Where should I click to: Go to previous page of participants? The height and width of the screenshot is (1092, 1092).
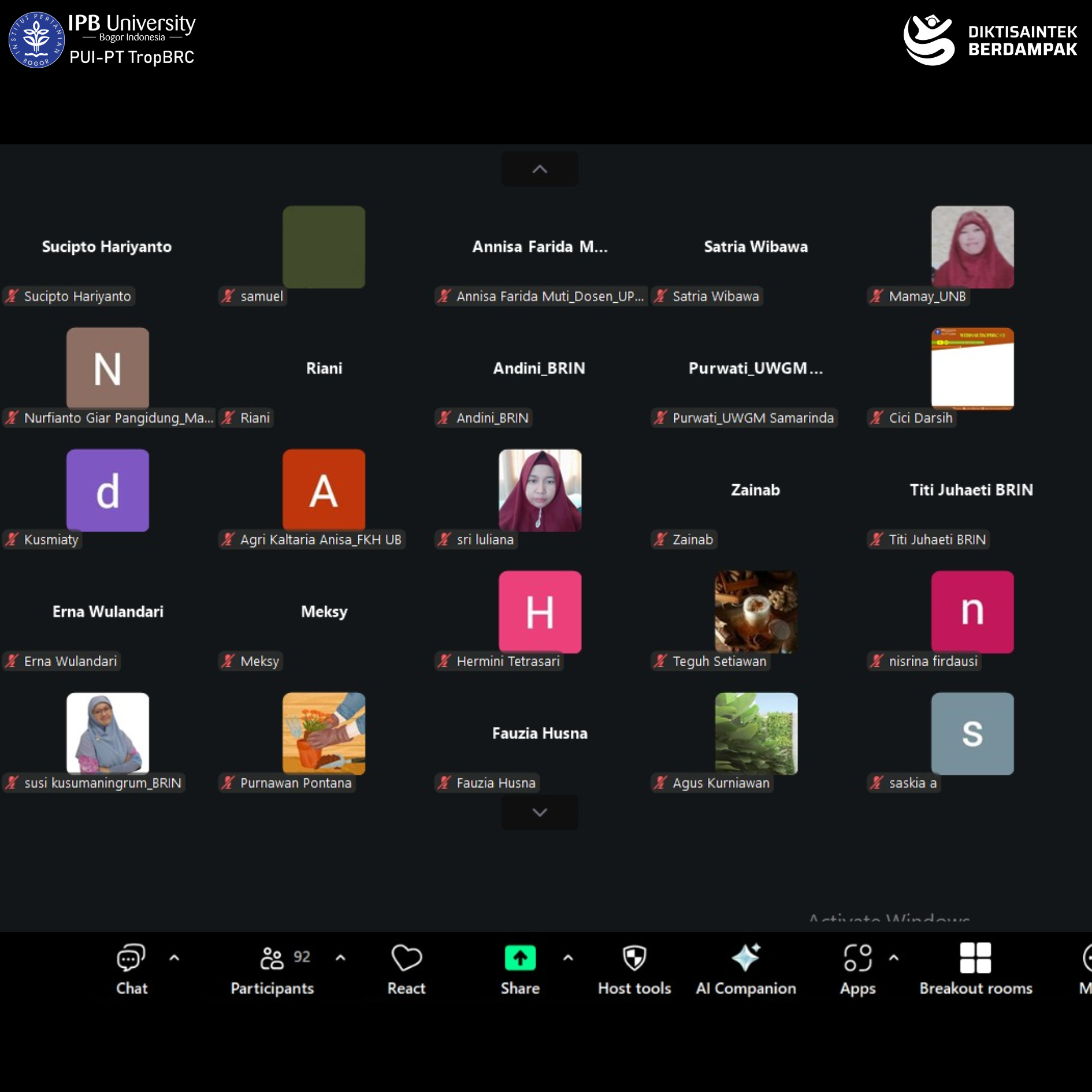(540, 169)
